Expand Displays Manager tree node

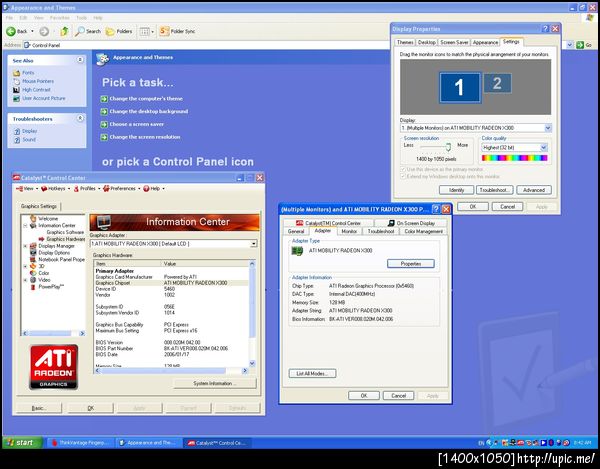pyautogui.click(x=26, y=246)
